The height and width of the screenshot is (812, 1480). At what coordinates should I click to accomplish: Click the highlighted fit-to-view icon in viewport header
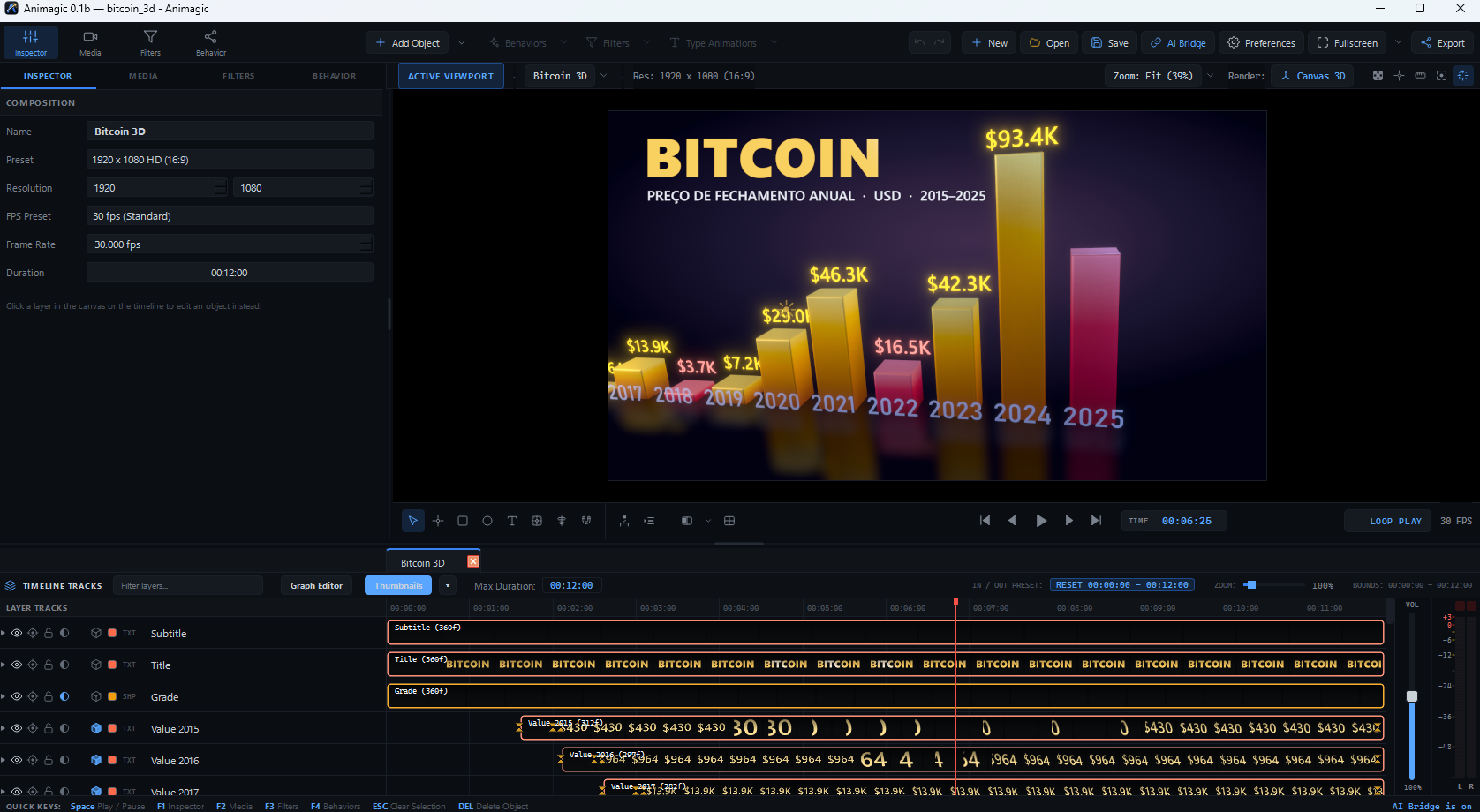point(1463,76)
